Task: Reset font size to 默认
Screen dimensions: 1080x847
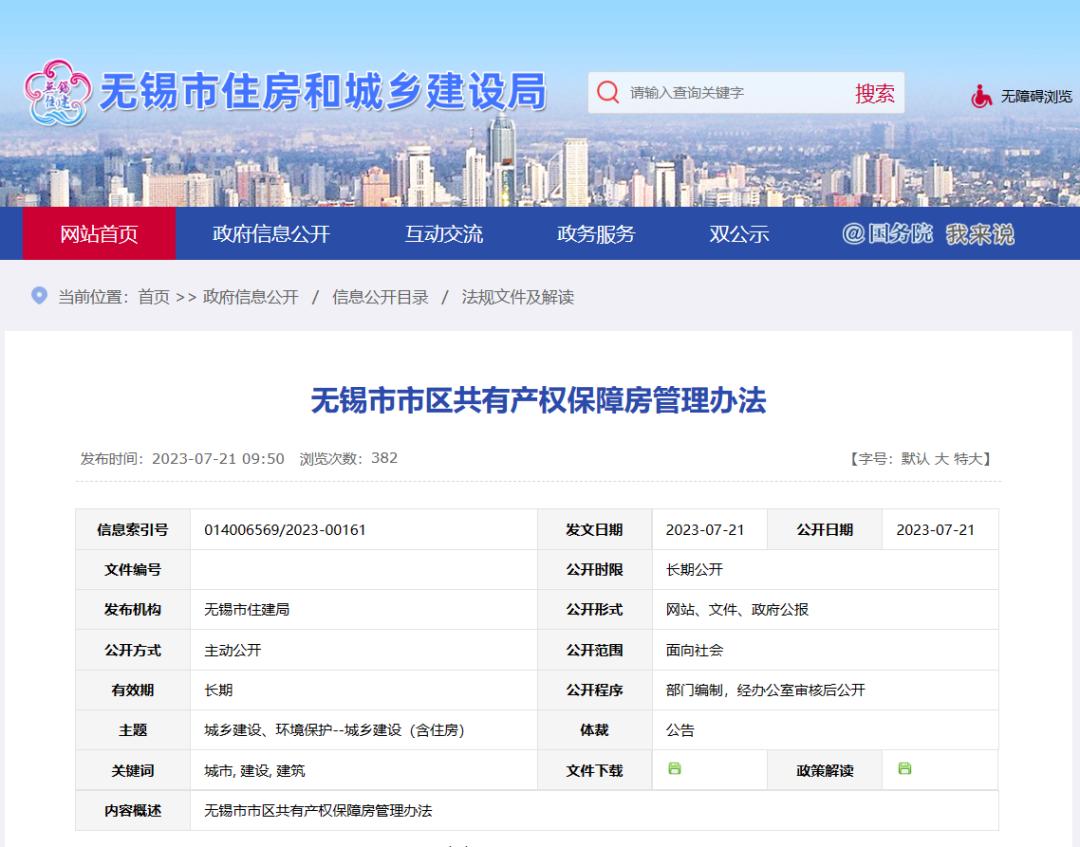Action: (x=915, y=459)
